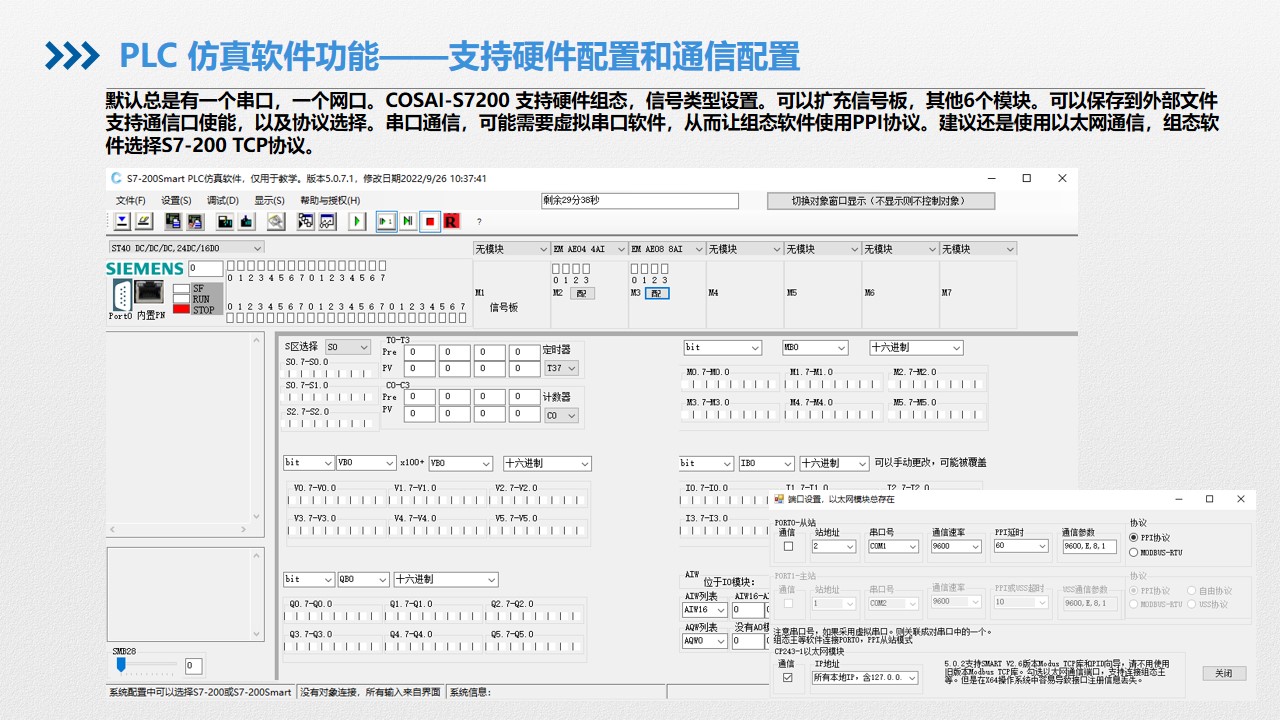Screen dimensions: 1280x720
Task: Click the SMB28 value input field
Action: (x=193, y=665)
